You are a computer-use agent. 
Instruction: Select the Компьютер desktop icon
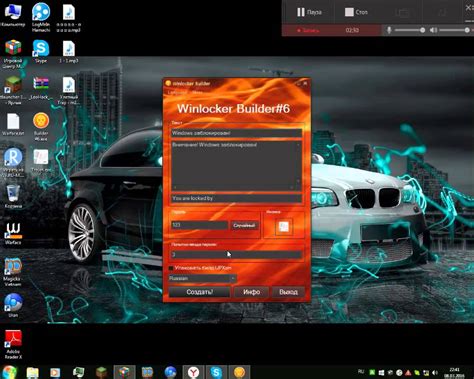pos(13,15)
